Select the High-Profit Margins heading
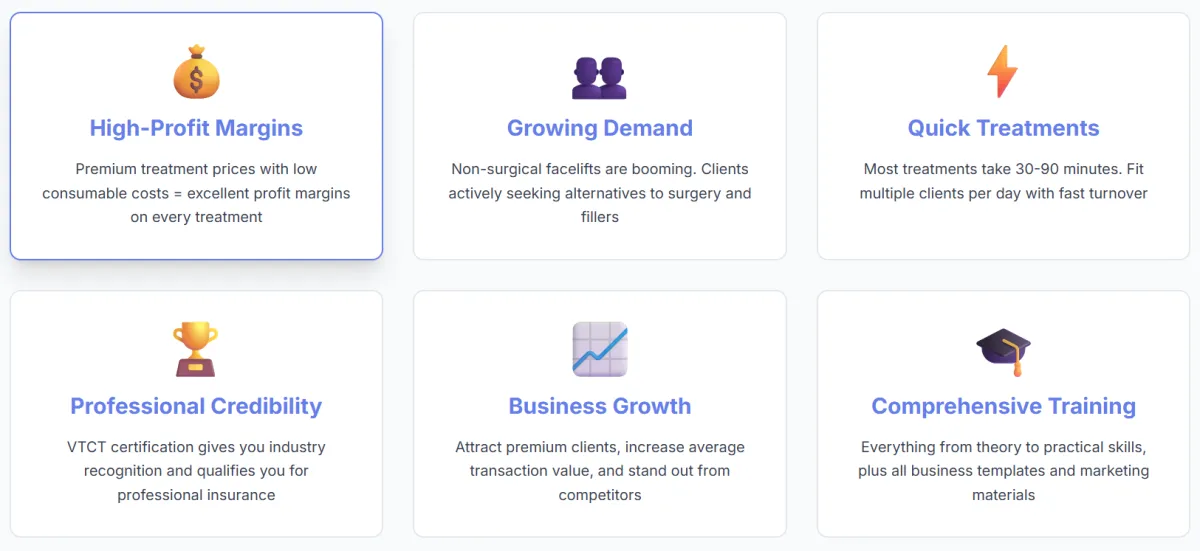Screen dimensions: 1200x551 pyautogui.click(x=196, y=128)
